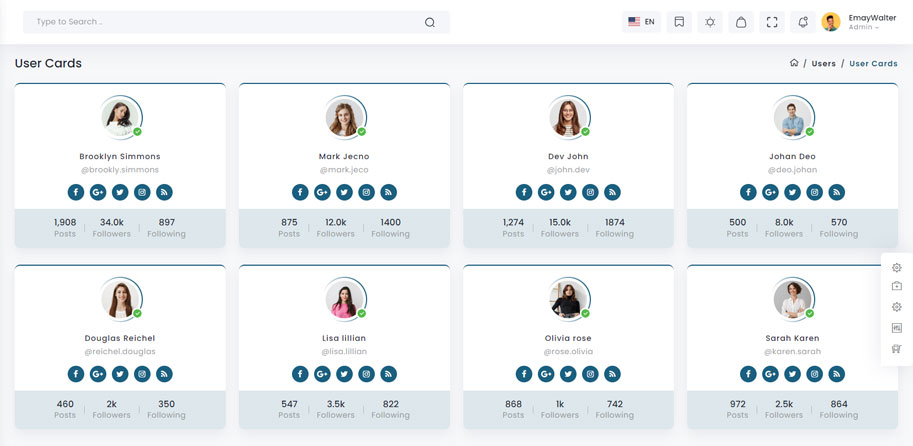Screen dimensions: 913x446
Task: Click the search magnifier button
Action: coord(430,22)
